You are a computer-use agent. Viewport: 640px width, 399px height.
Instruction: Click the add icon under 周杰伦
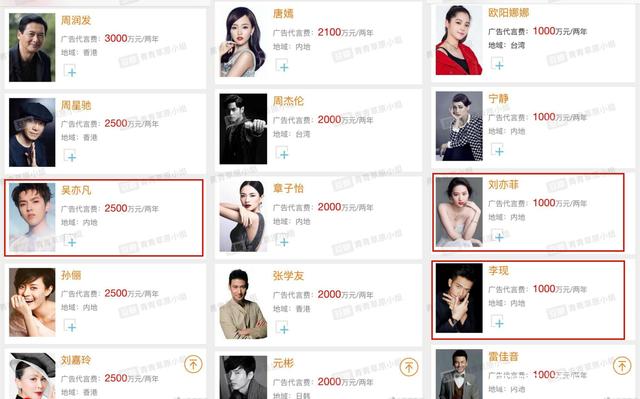point(282,153)
